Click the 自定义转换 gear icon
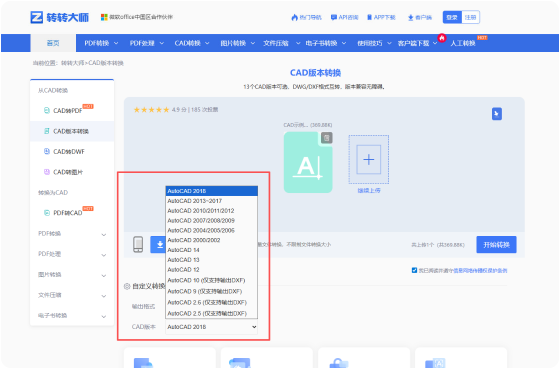560x369 pixels. (x=127, y=286)
